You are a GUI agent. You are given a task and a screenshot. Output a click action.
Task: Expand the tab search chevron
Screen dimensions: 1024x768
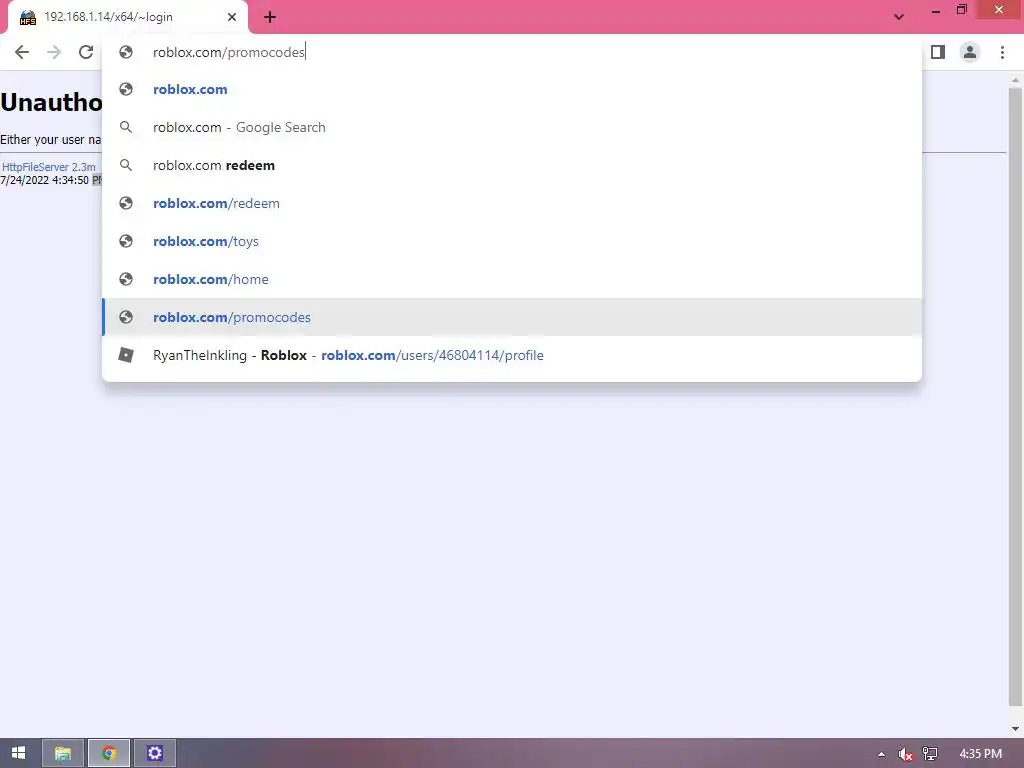click(x=899, y=17)
